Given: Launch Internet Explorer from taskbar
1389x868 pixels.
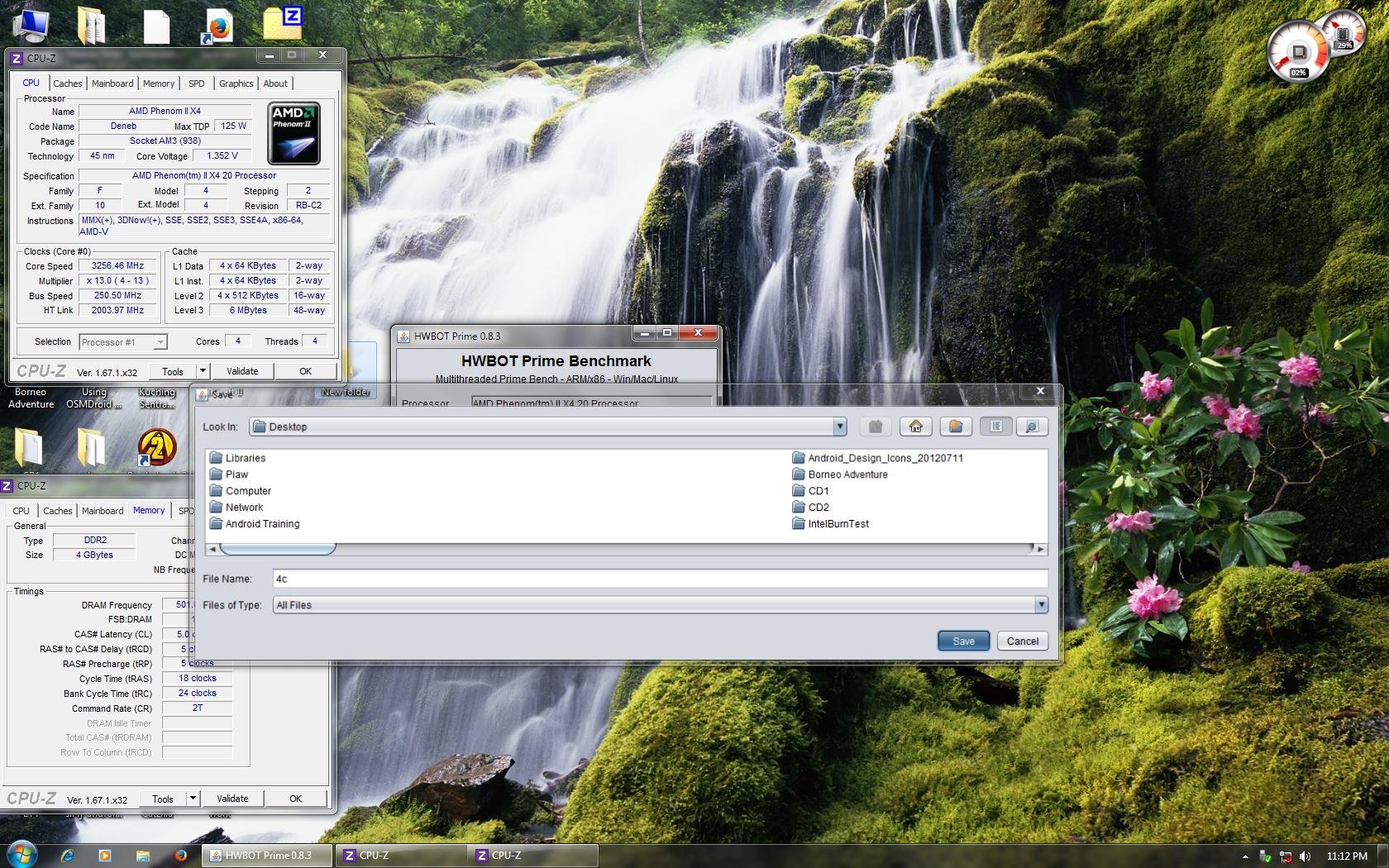Looking at the screenshot, I should click(x=67, y=856).
